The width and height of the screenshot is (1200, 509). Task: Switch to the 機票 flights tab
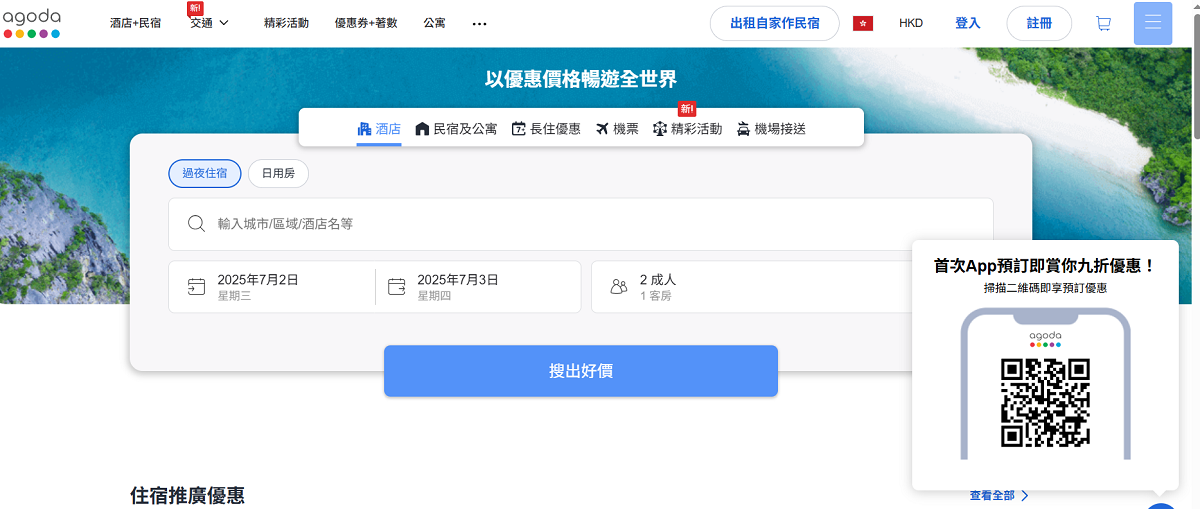coord(617,129)
